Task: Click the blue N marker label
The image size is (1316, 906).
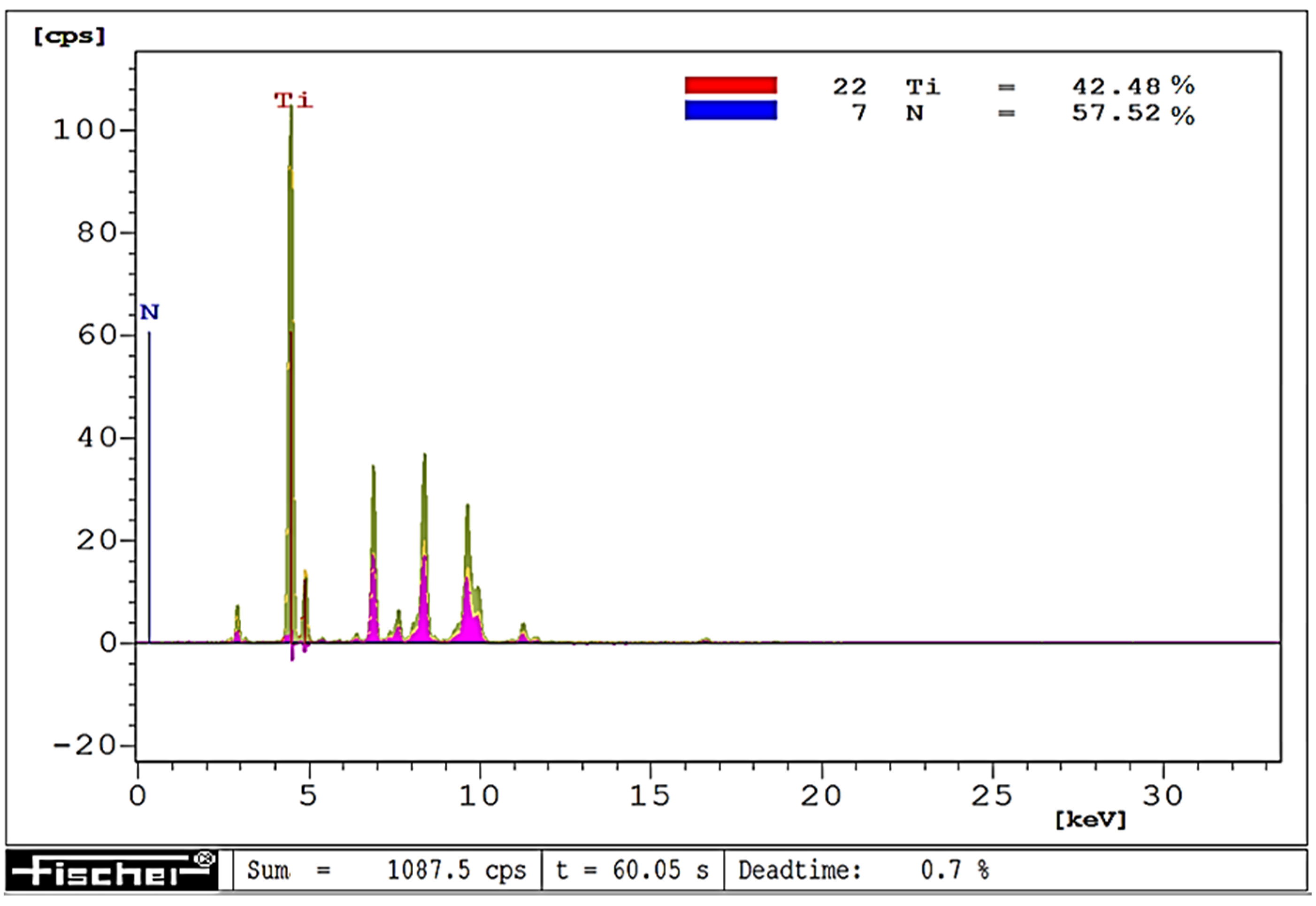Action: point(149,312)
